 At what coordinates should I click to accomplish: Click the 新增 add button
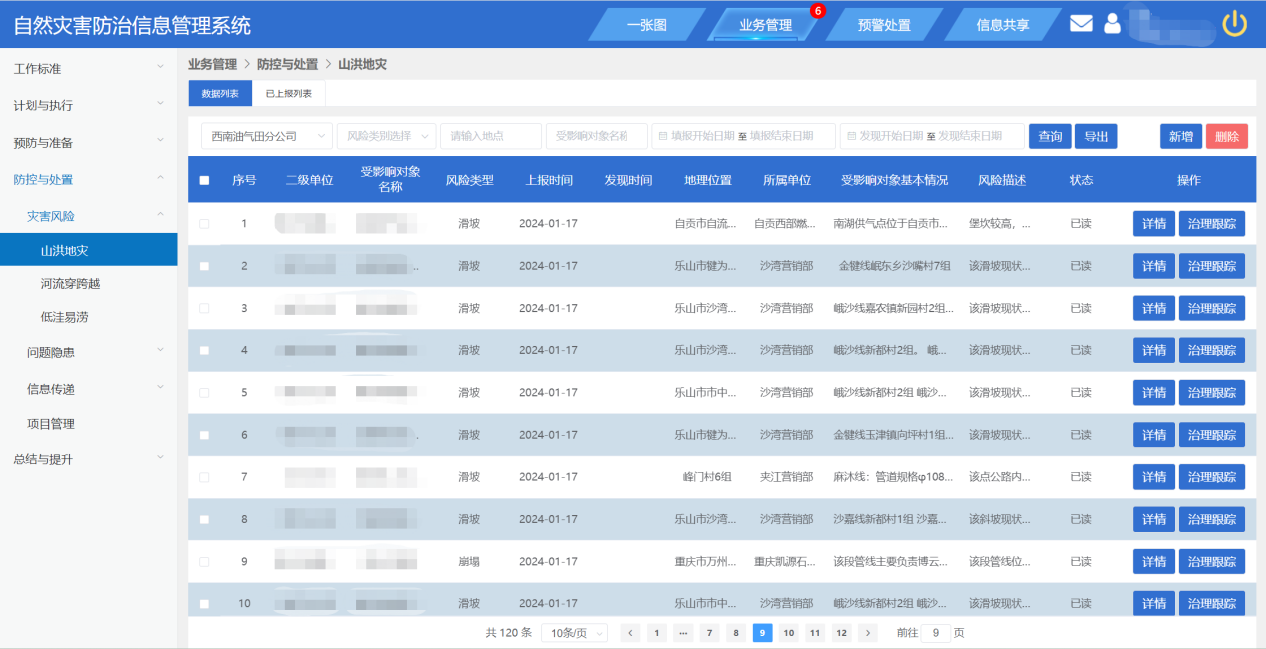click(1181, 137)
